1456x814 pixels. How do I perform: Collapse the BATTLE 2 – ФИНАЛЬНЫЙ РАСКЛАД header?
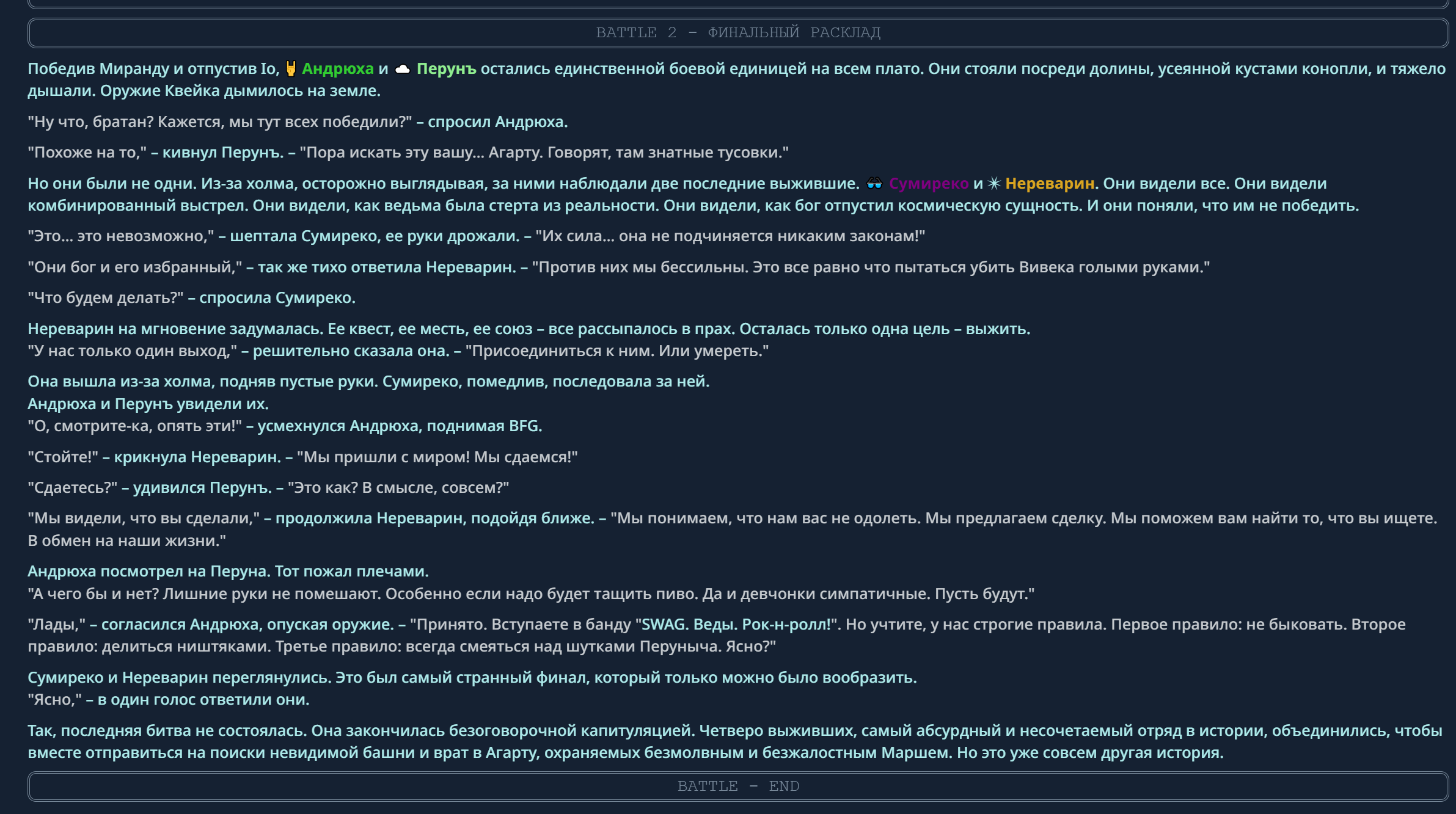[x=737, y=32]
